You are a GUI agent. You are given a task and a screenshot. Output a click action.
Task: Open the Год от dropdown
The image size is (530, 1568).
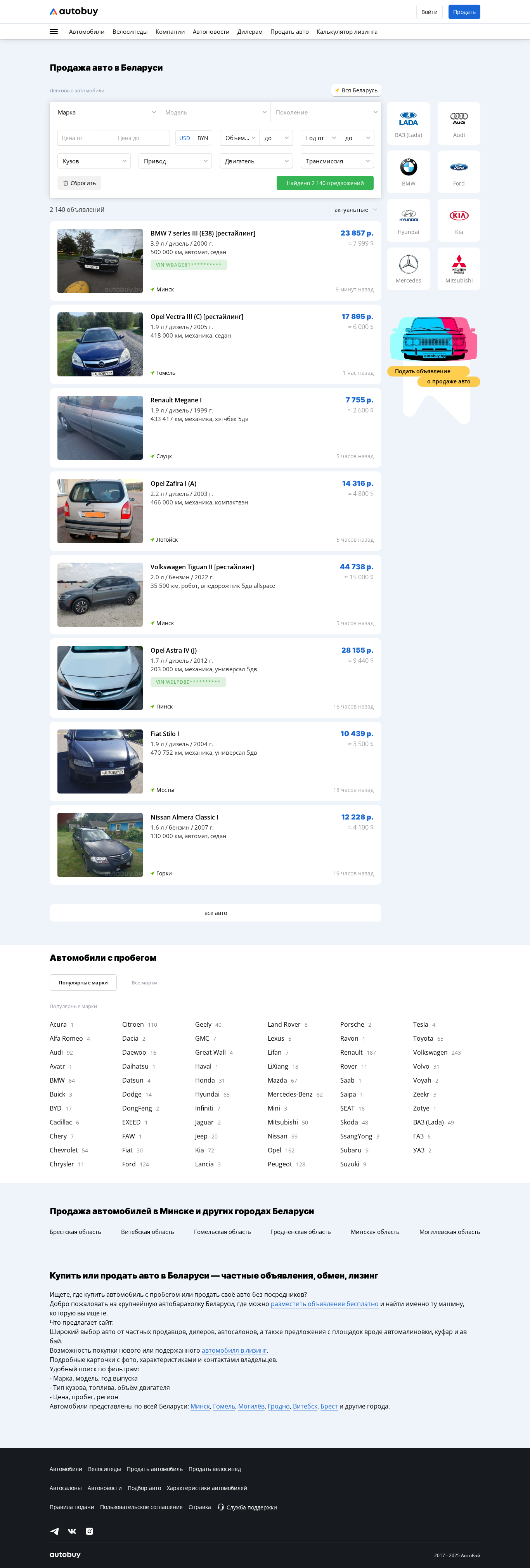(320, 138)
